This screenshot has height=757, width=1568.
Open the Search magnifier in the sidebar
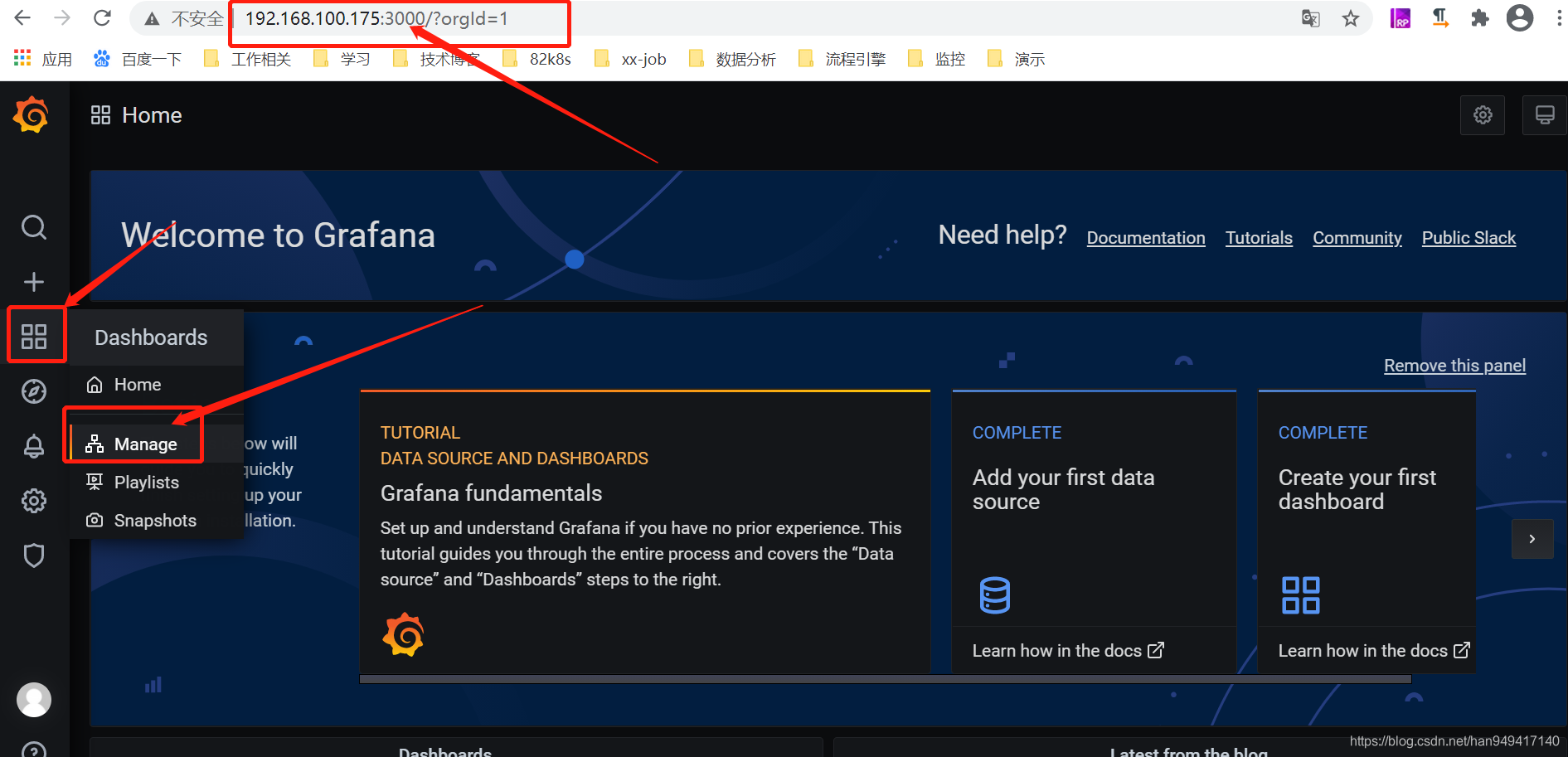[34, 227]
